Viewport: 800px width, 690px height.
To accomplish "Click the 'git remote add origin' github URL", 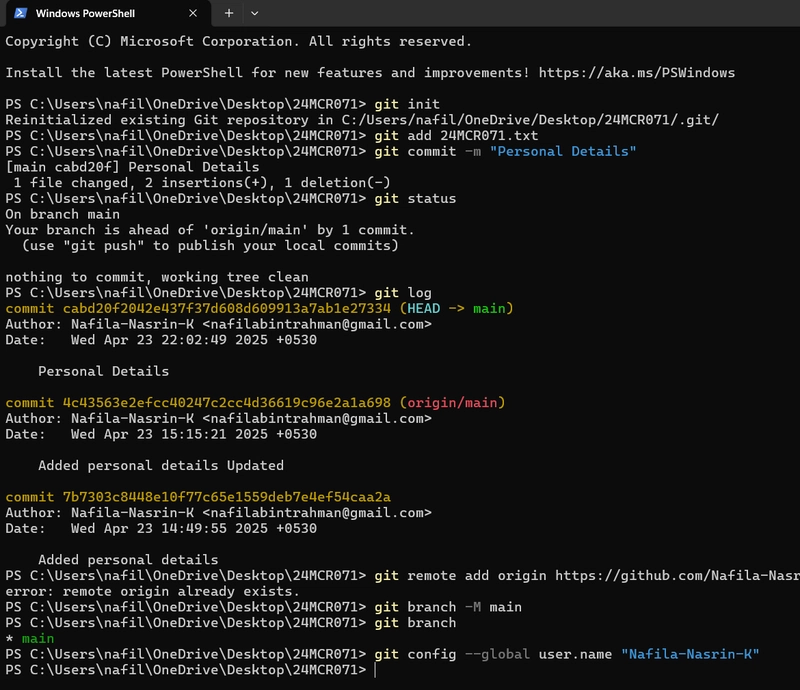I will [x=678, y=576].
